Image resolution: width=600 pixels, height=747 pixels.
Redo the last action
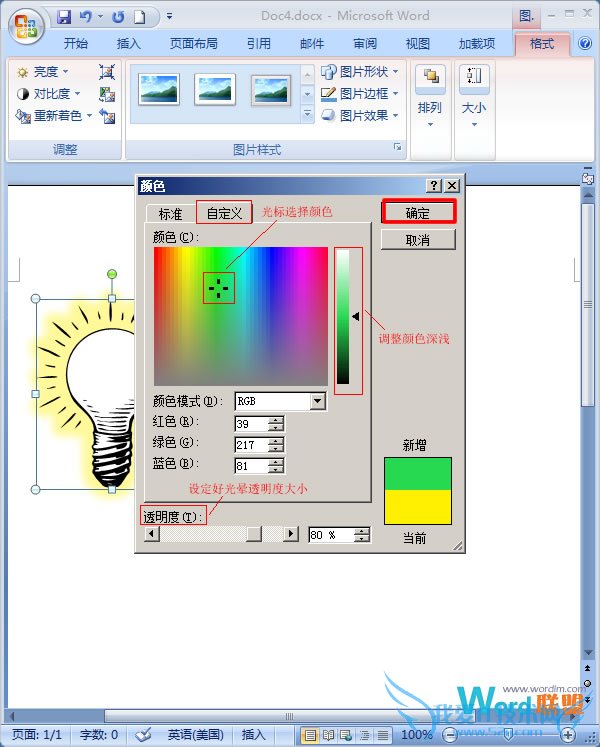pos(118,17)
